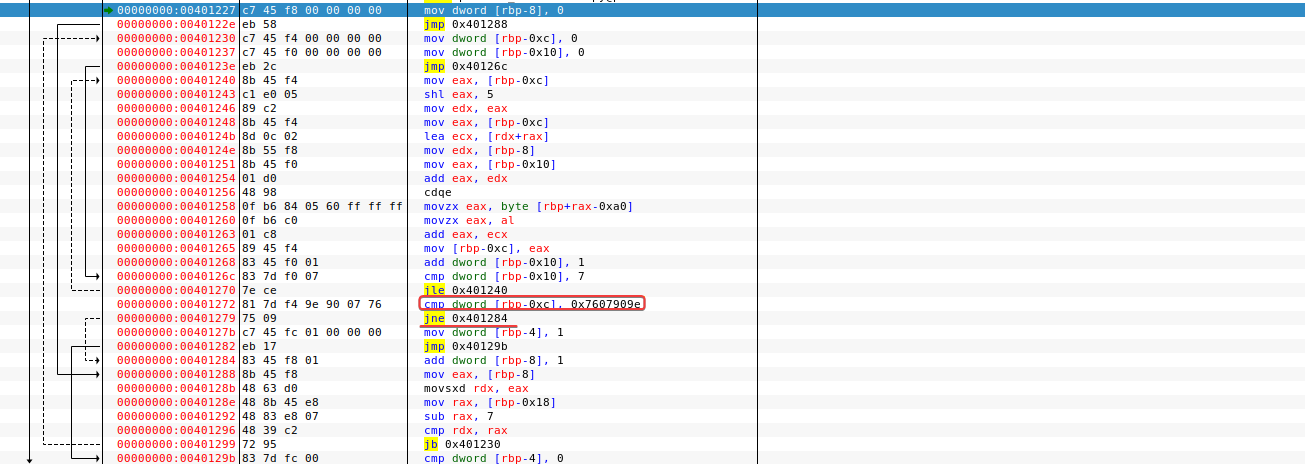Click address 00000000:0040129b
The width and height of the screenshot is (1305, 464).
177,458
